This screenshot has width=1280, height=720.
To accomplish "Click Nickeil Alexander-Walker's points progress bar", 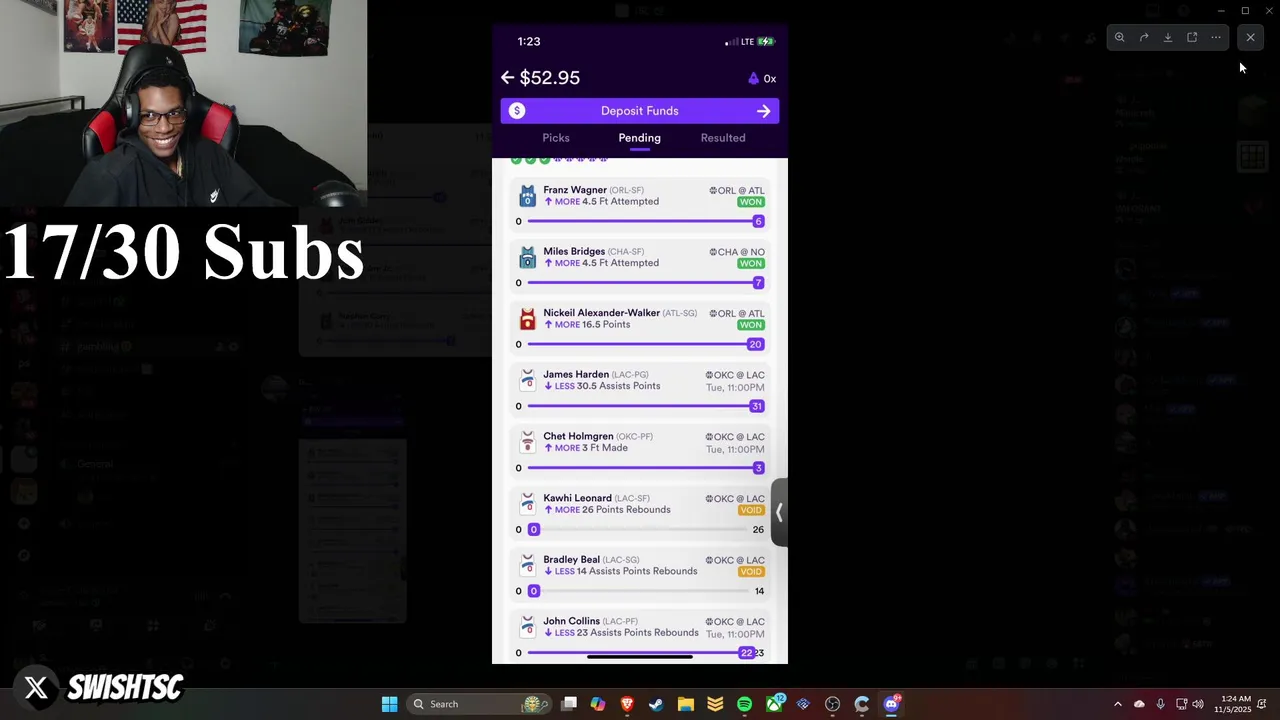I will pos(640,344).
